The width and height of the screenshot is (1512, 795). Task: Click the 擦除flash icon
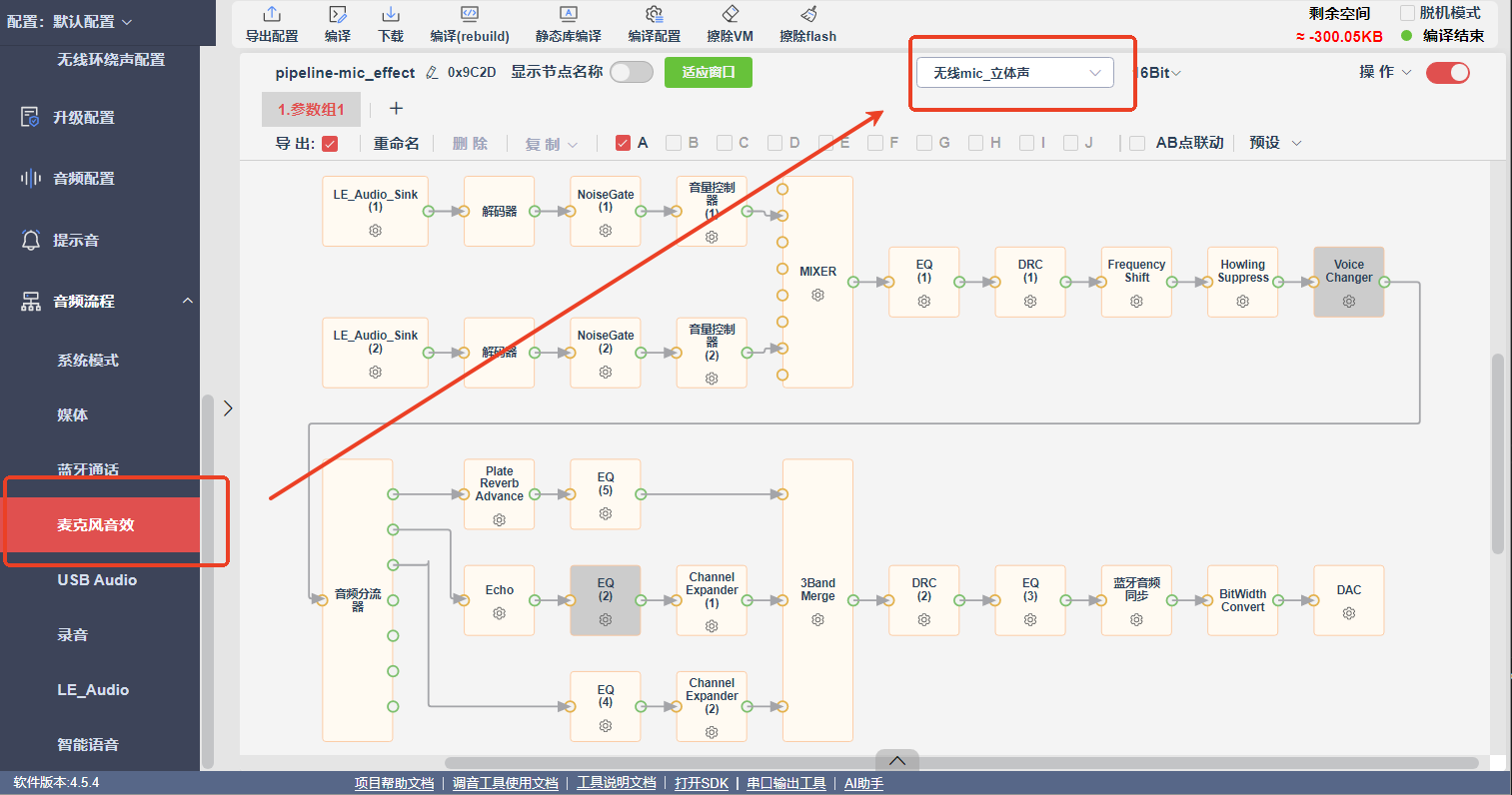coord(808,14)
